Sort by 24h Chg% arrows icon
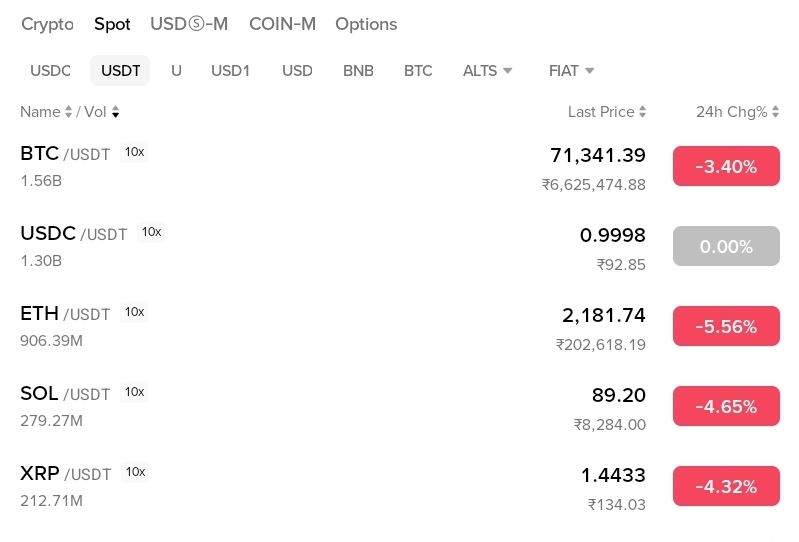The image size is (799, 542). pyautogui.click(x=775, y=112)
